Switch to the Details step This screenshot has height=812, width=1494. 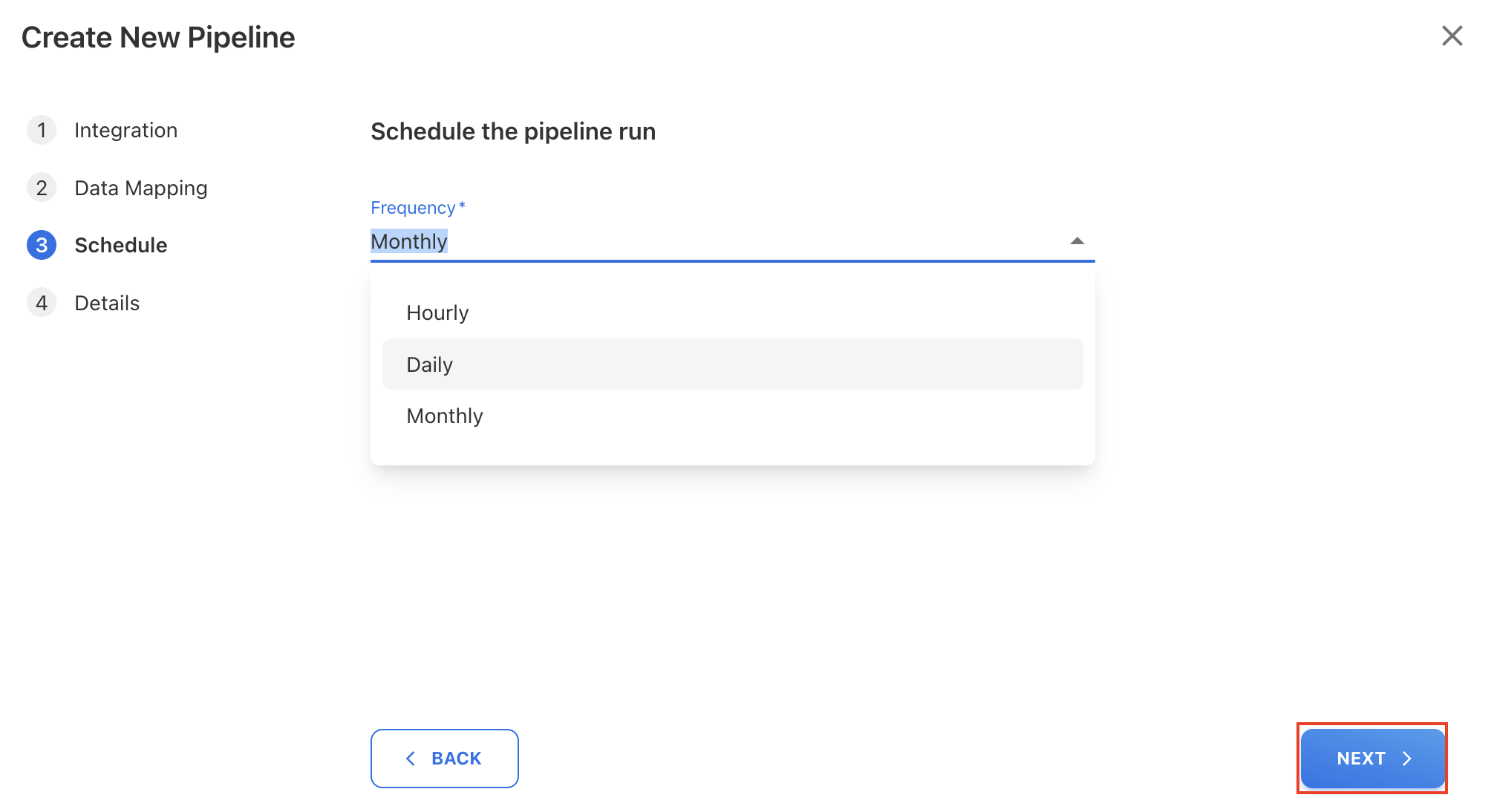[x=106, y=302]
